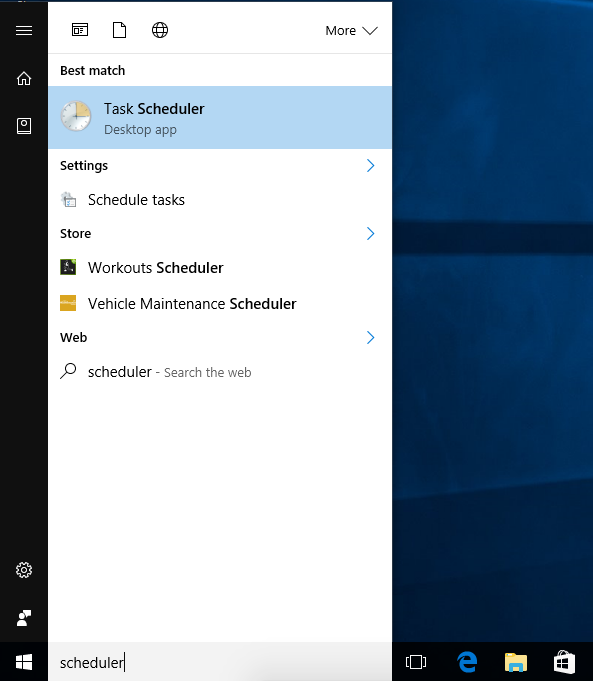Viewport: 593px width, 681px height.
Task: Filter results by Documents icon
Action: click(119, 30)
